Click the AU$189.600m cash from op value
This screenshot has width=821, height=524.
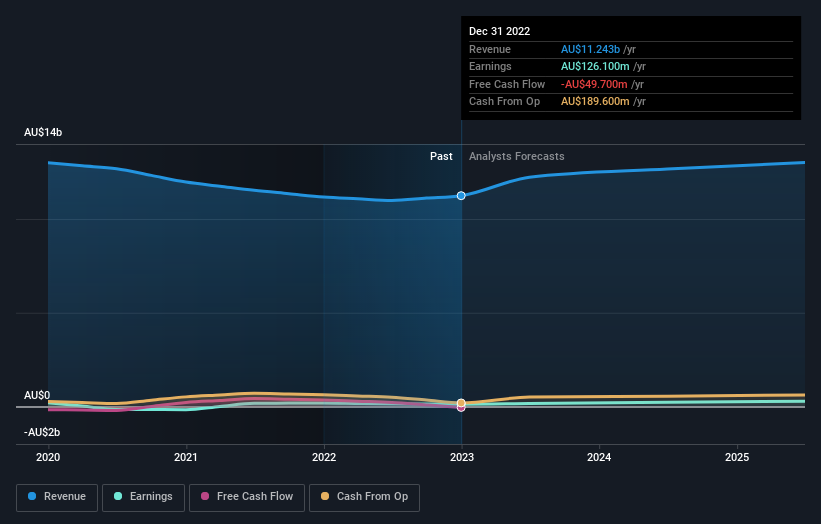595,102
